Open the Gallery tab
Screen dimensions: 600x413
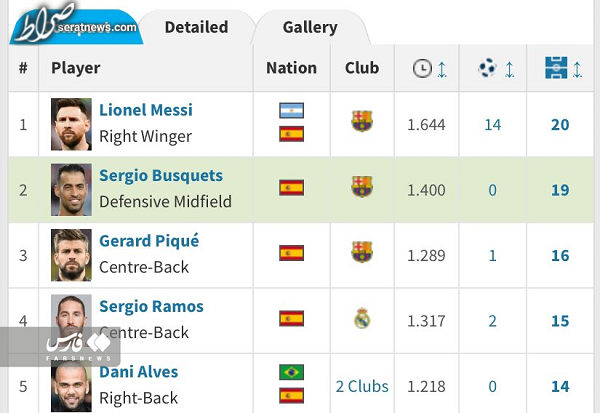[x=310, y=27]
